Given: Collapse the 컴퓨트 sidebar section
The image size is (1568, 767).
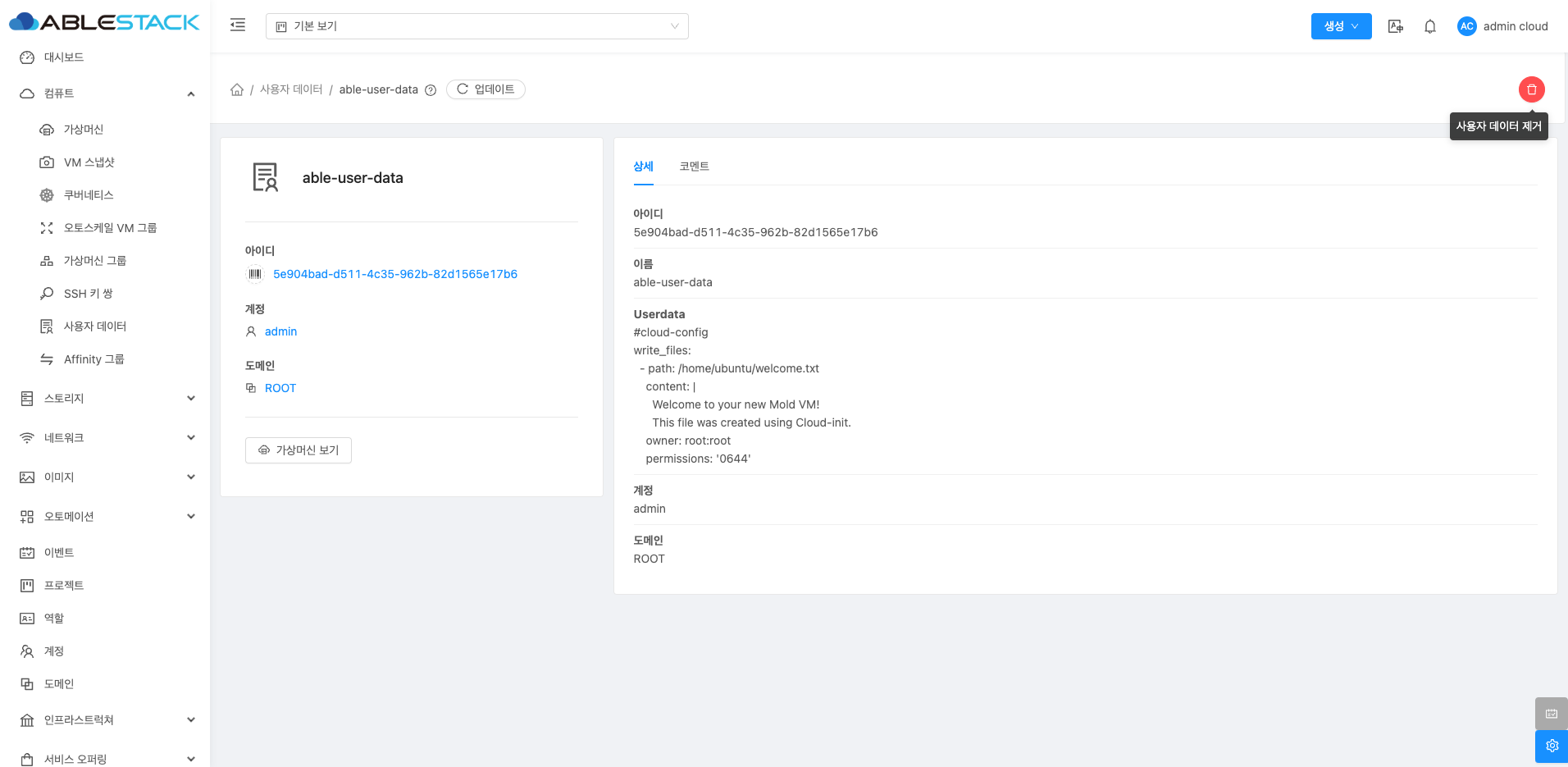Looking at the screenshot, I should click(107, 94).
